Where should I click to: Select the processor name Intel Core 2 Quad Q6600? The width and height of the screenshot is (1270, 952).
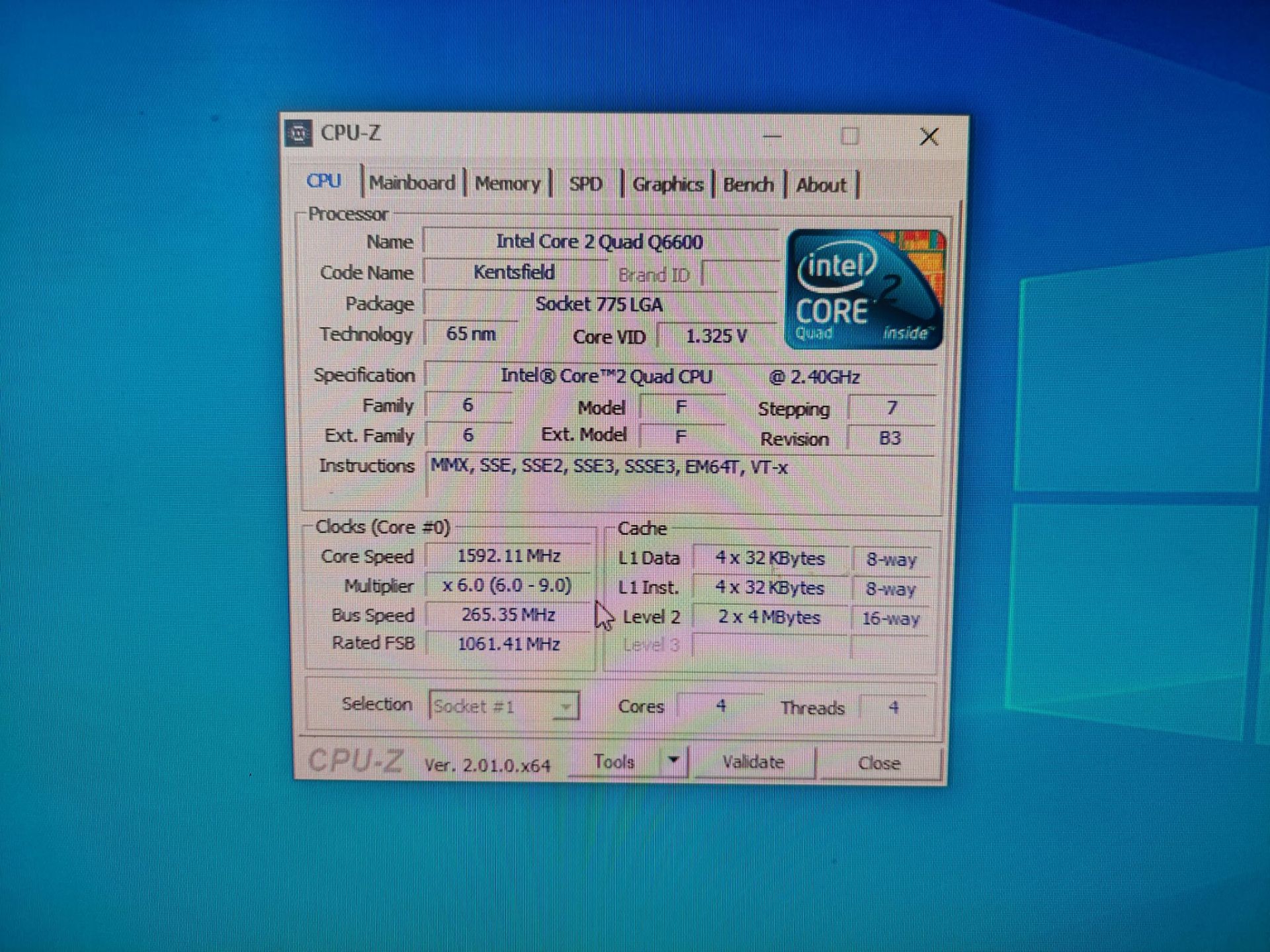pos(600,241)
